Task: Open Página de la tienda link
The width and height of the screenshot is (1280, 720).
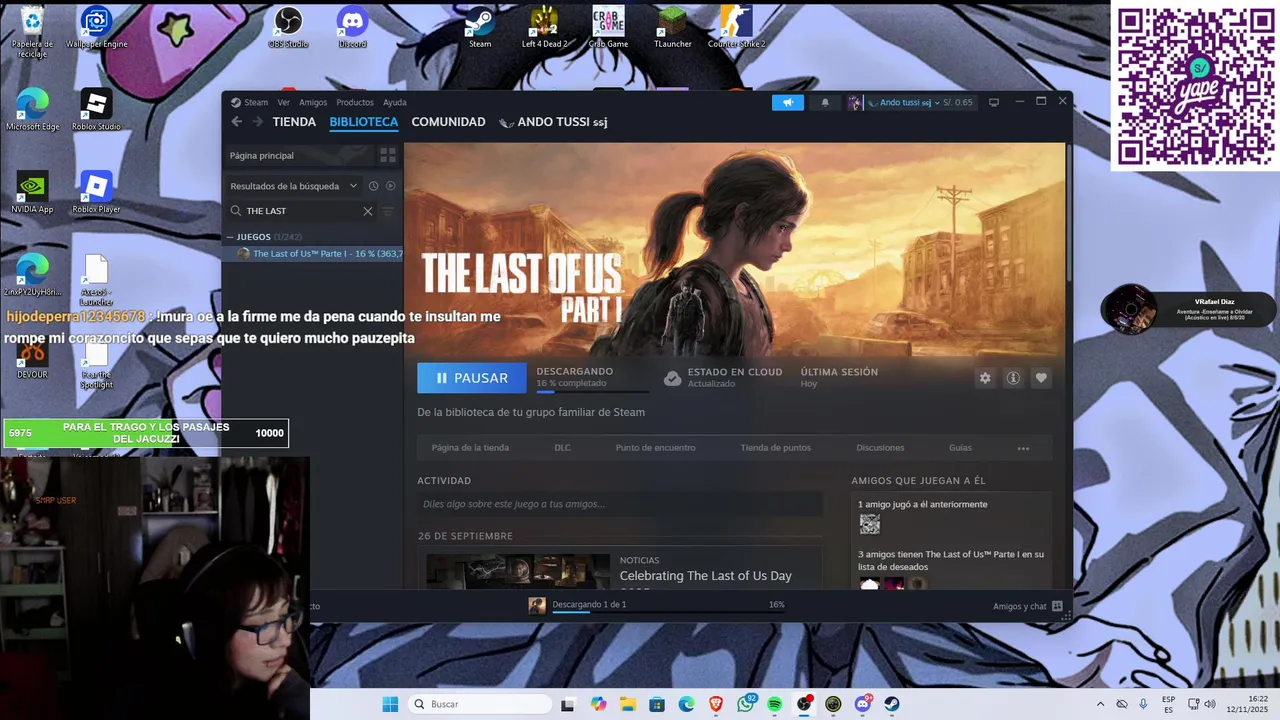Action: 470,448
